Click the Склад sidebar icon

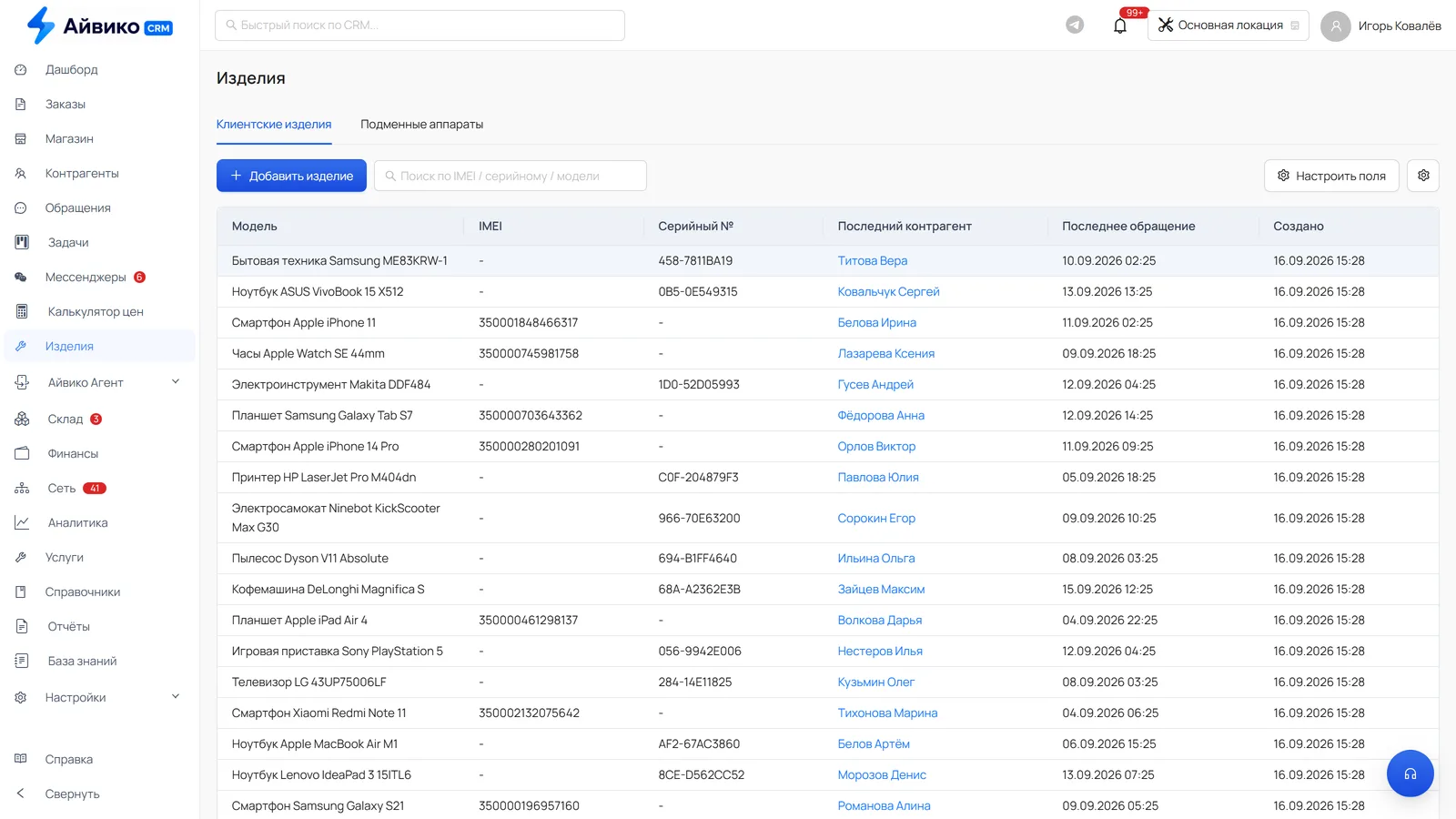[x=22, y=419]
